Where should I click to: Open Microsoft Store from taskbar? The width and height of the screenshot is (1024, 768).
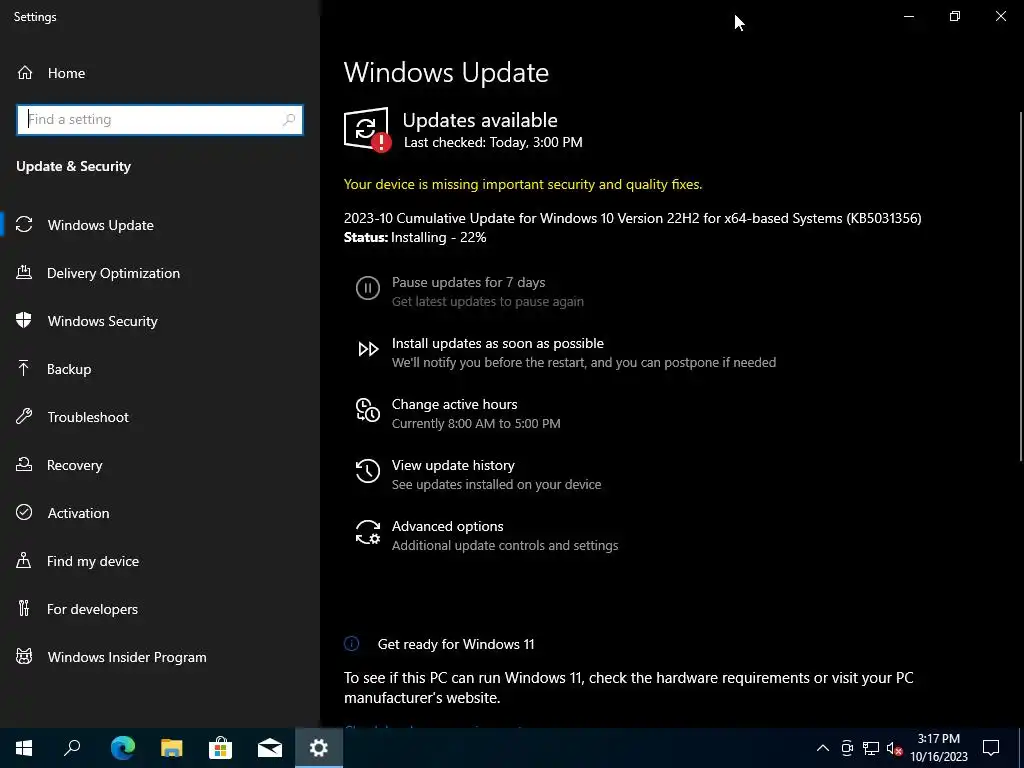point(221,748)
